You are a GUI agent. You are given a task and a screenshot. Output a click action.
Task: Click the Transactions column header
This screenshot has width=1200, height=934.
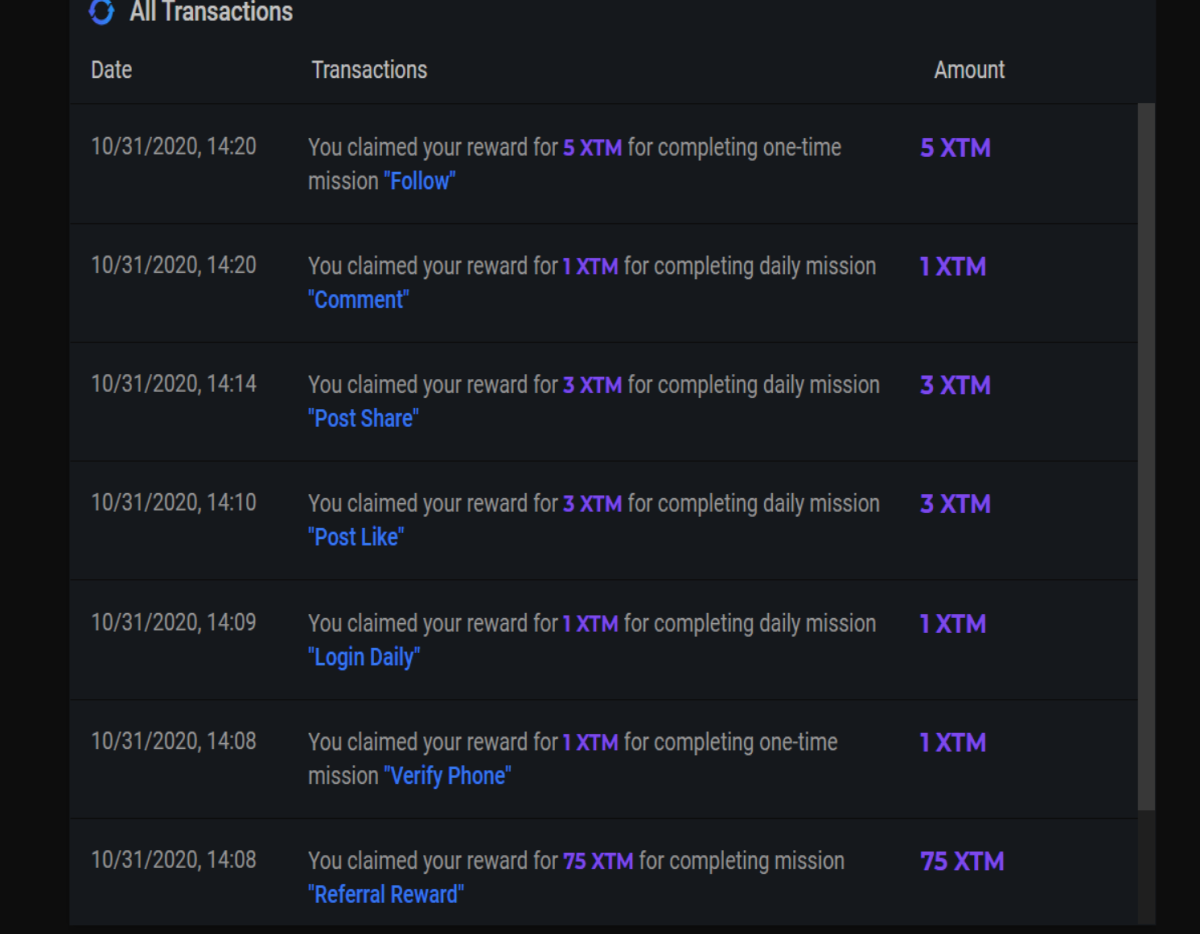pyautogui.click(x=369, y=70)
